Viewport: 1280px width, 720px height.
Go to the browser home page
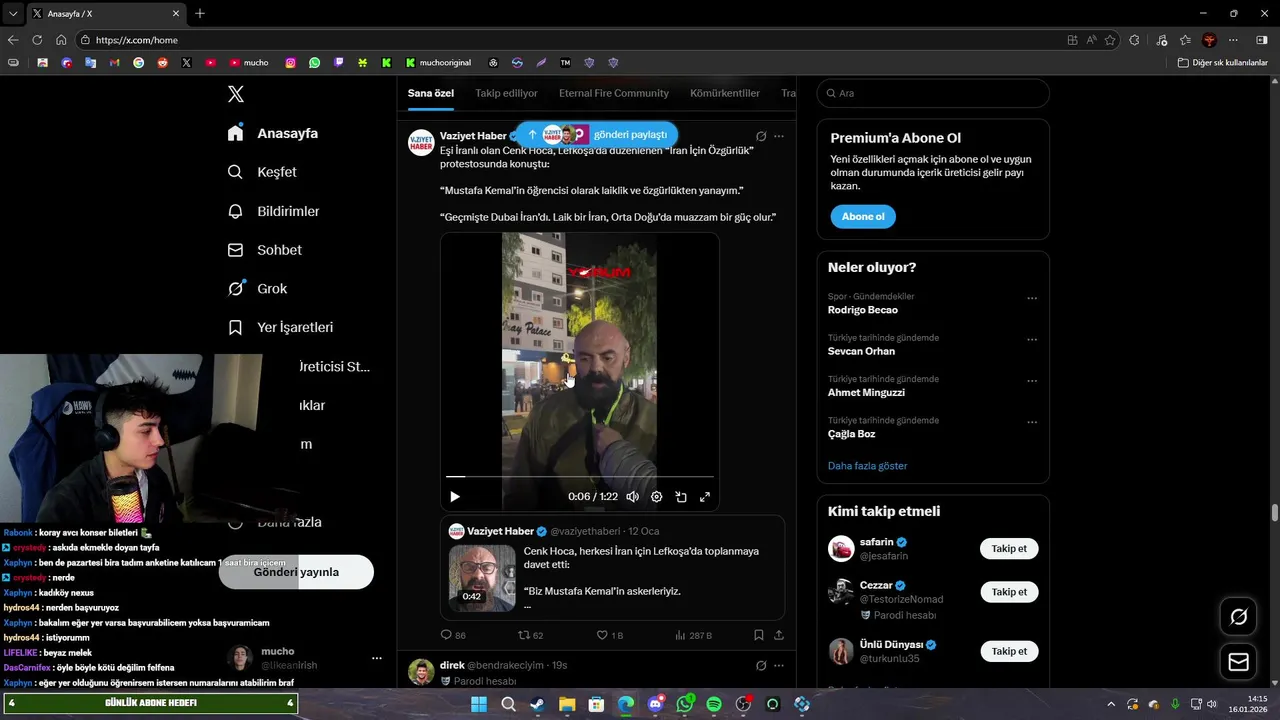(61, 40)
